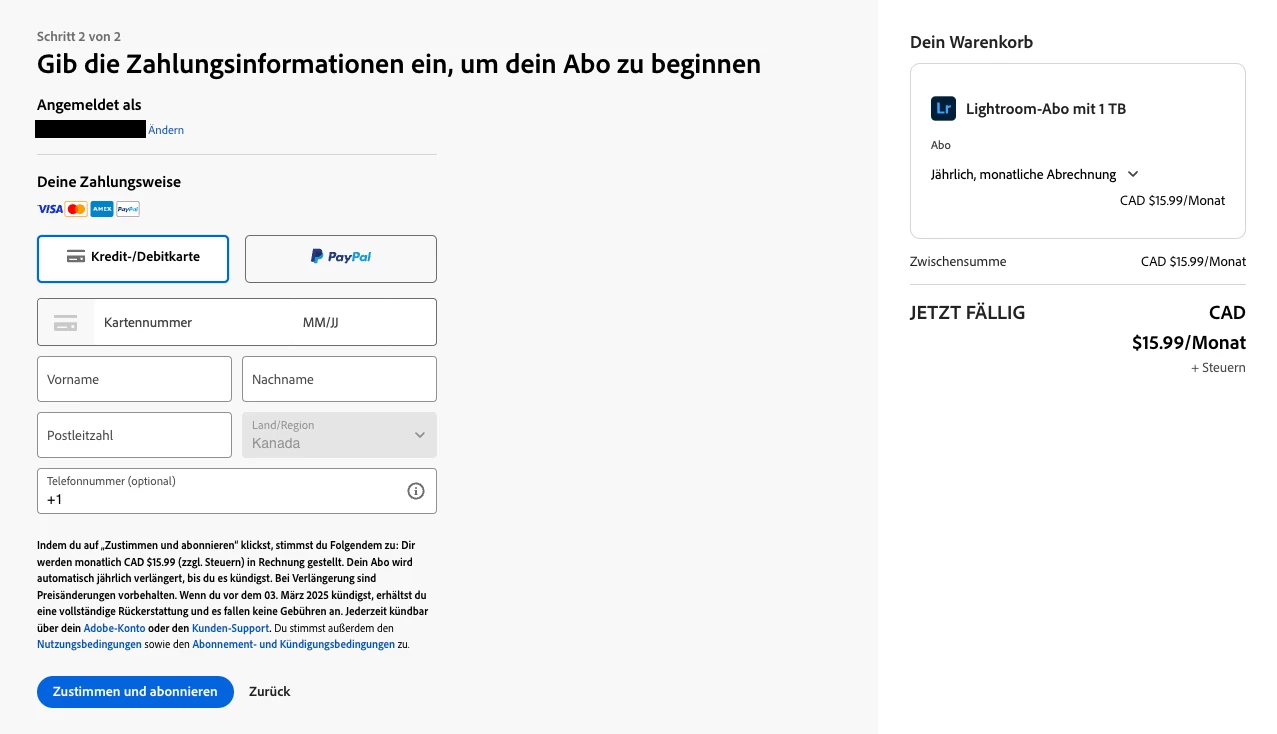Viewport: 1277px width, 734px height.
Task: Click the Mastercard logo
Action: point(76,209)
